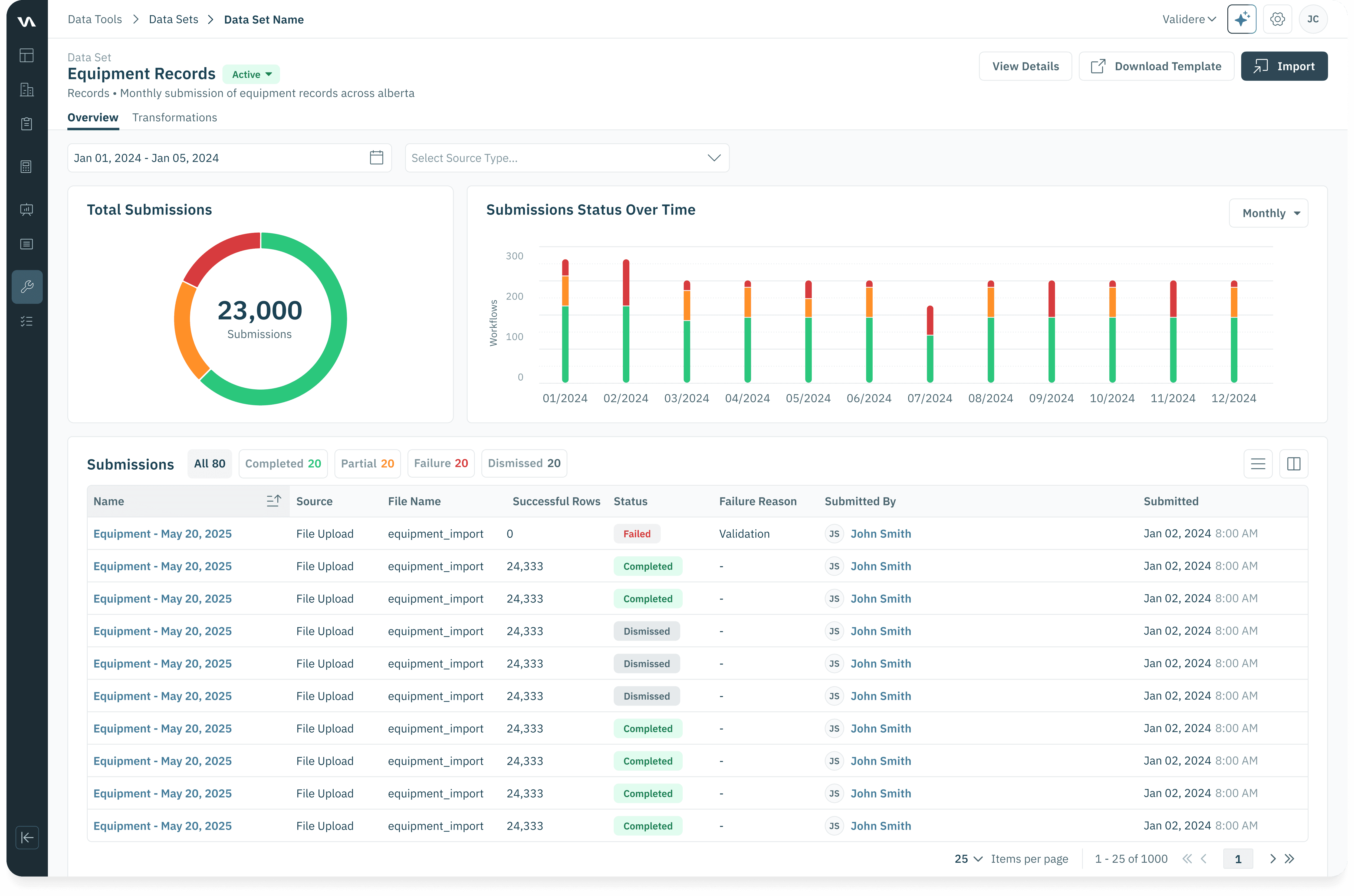
Task: Click sort icon in Name column header
Action: tap(274, 500)
